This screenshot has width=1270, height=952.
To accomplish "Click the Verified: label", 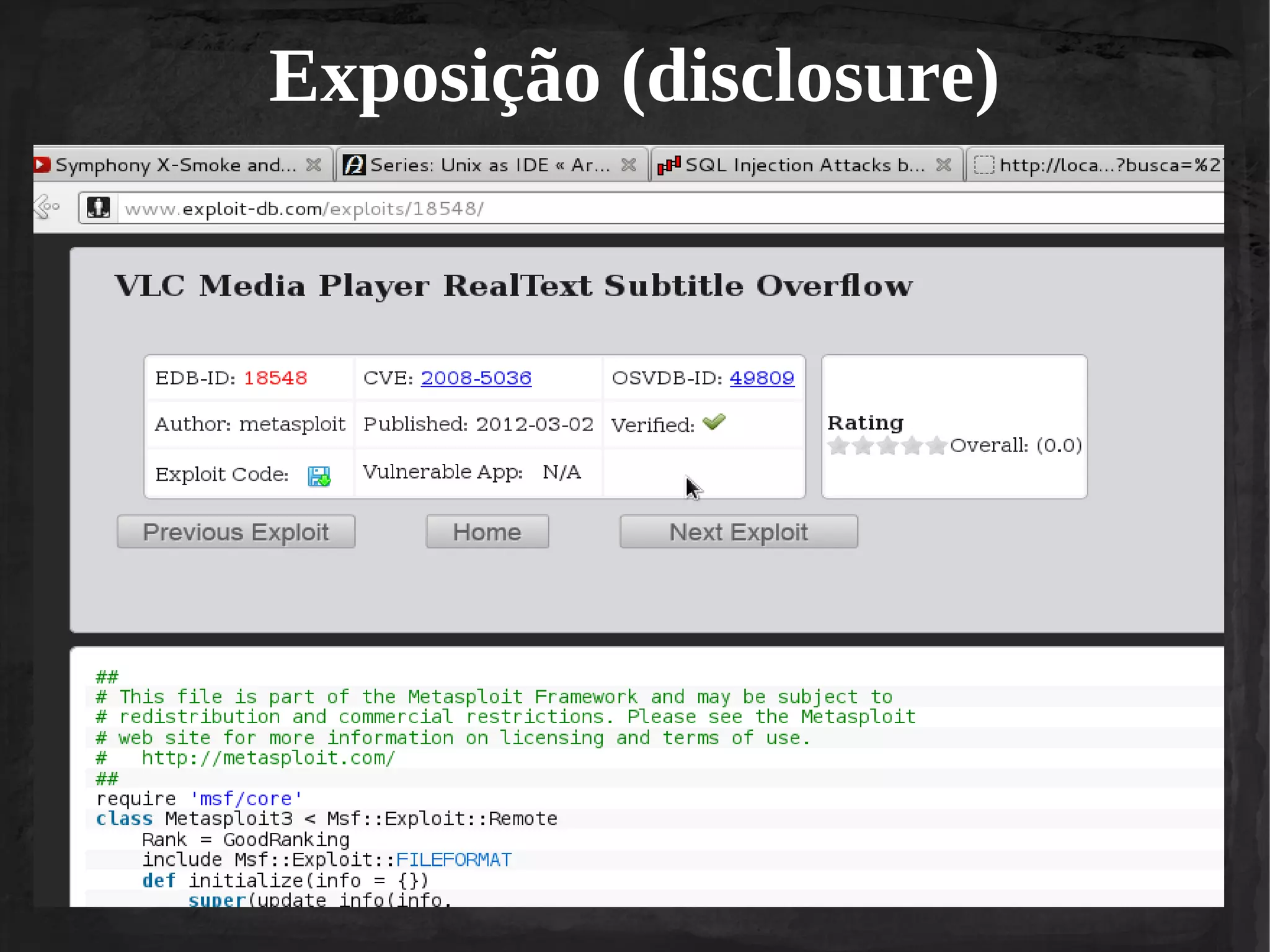I will [653, 425].
